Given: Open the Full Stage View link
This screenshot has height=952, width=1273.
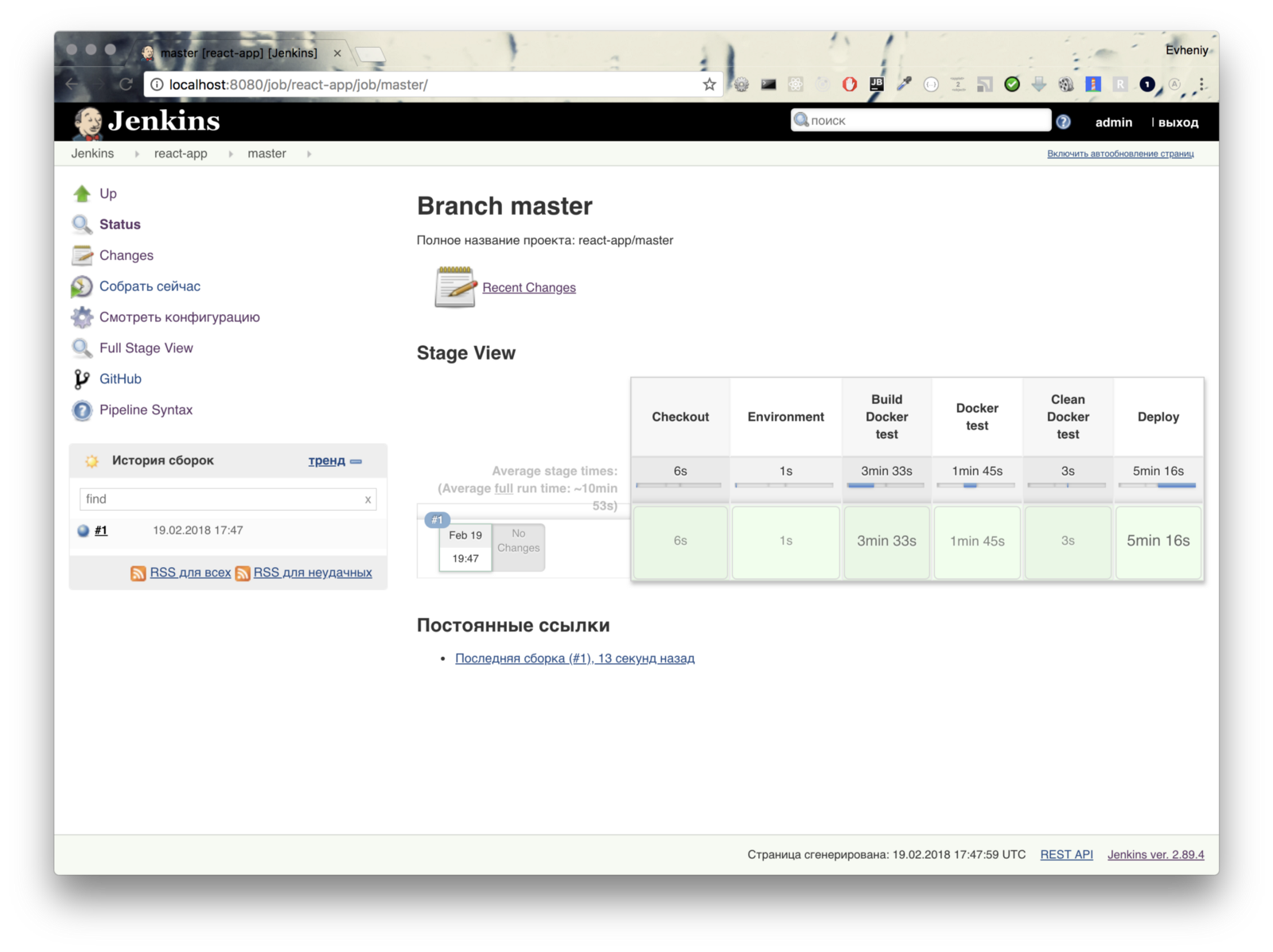Looking at the screenshot, I should [146, 348].
